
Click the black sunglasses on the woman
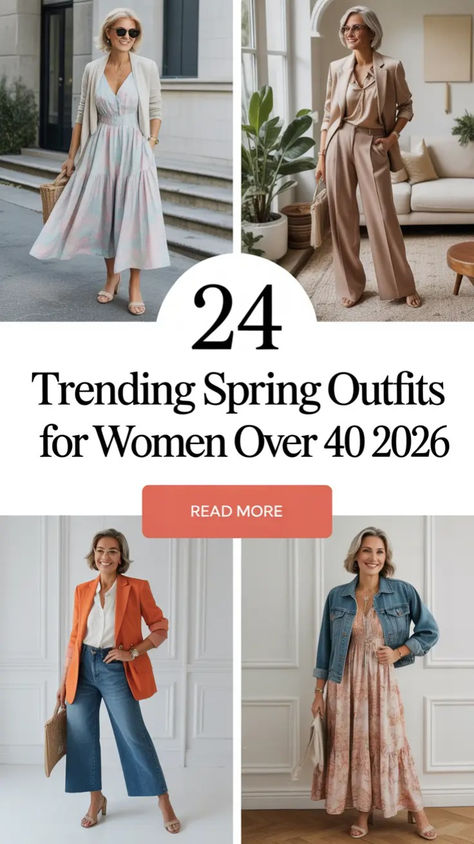127,32
